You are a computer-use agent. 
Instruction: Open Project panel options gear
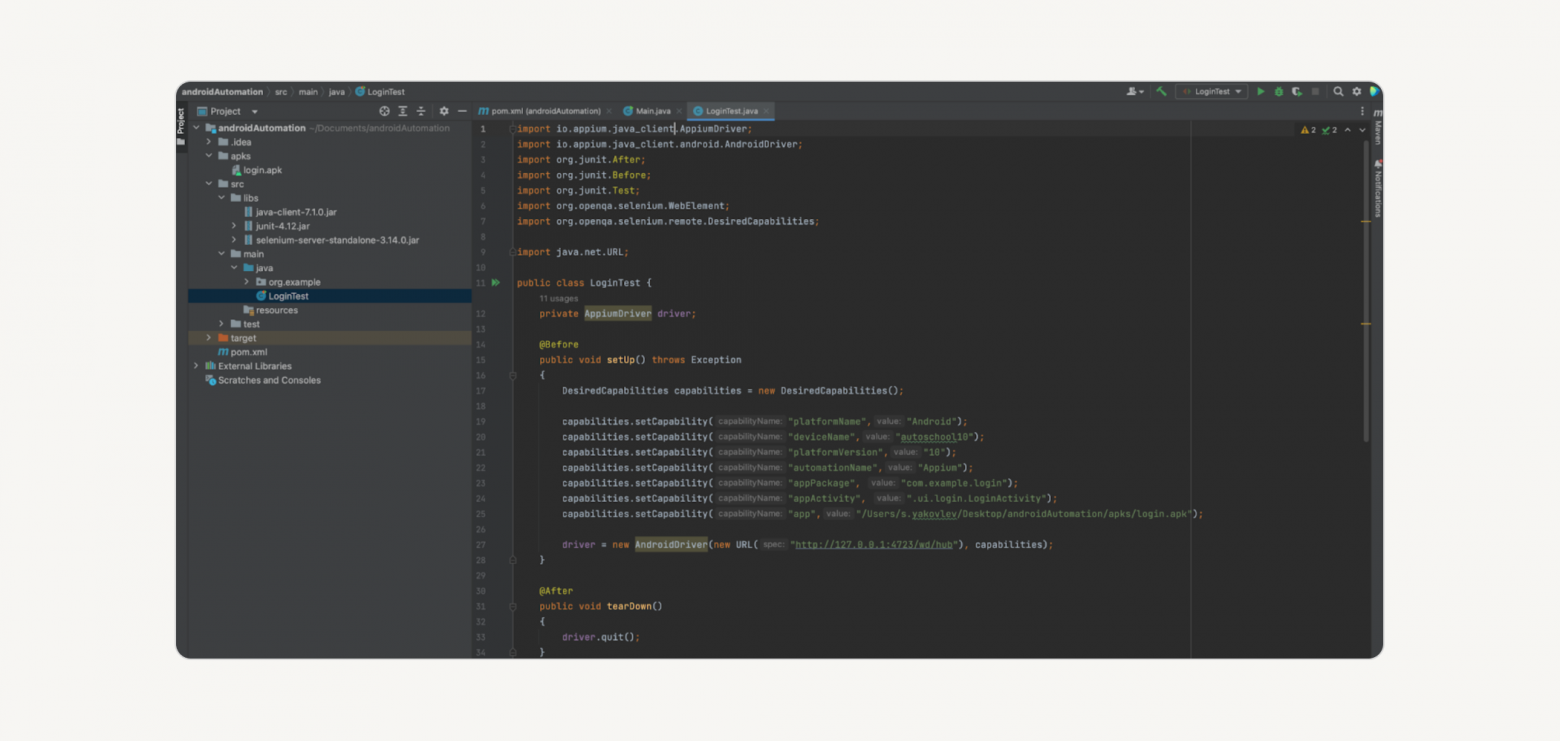tap(444, 111)
